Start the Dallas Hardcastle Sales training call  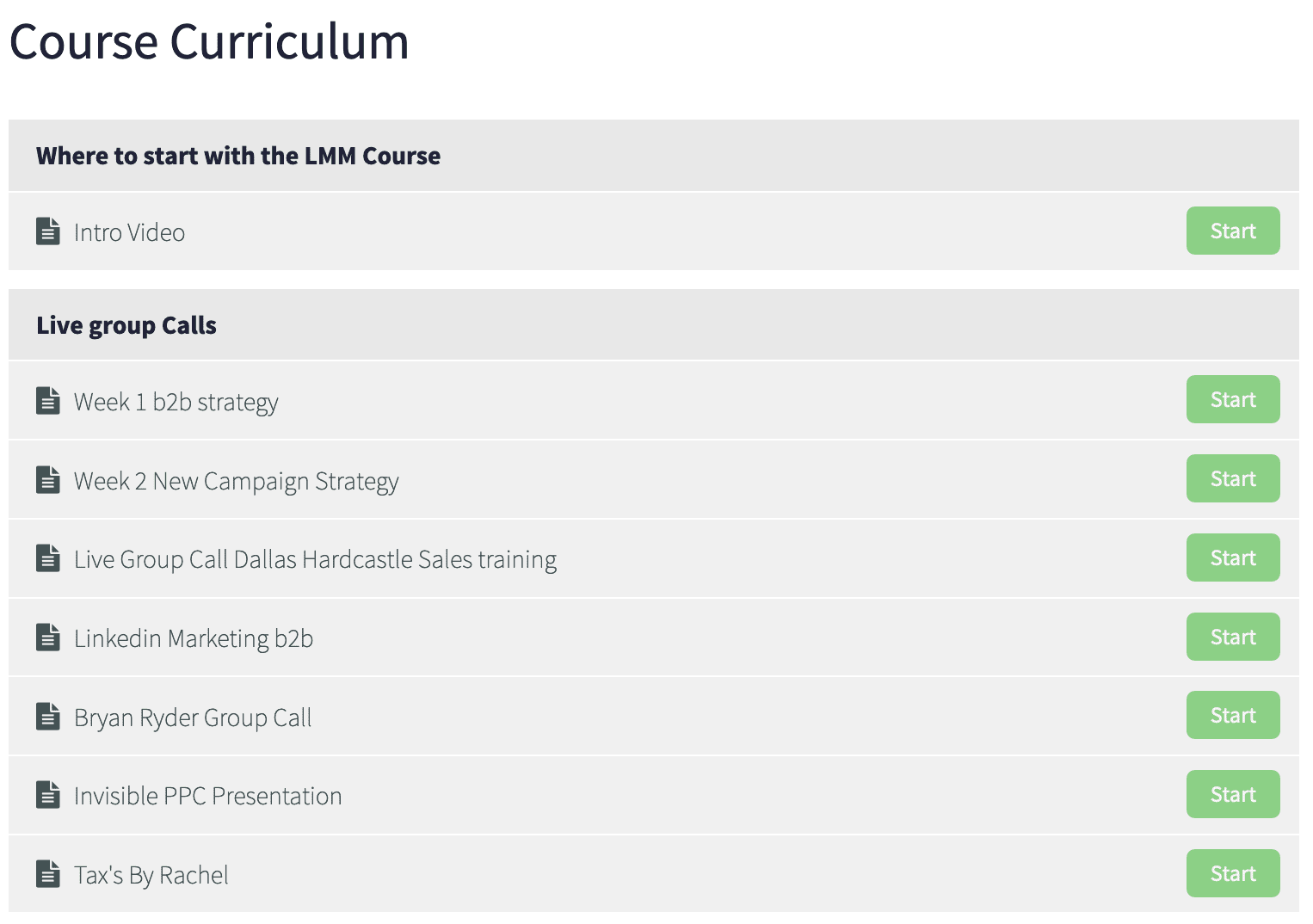[x=1233, y=557]
